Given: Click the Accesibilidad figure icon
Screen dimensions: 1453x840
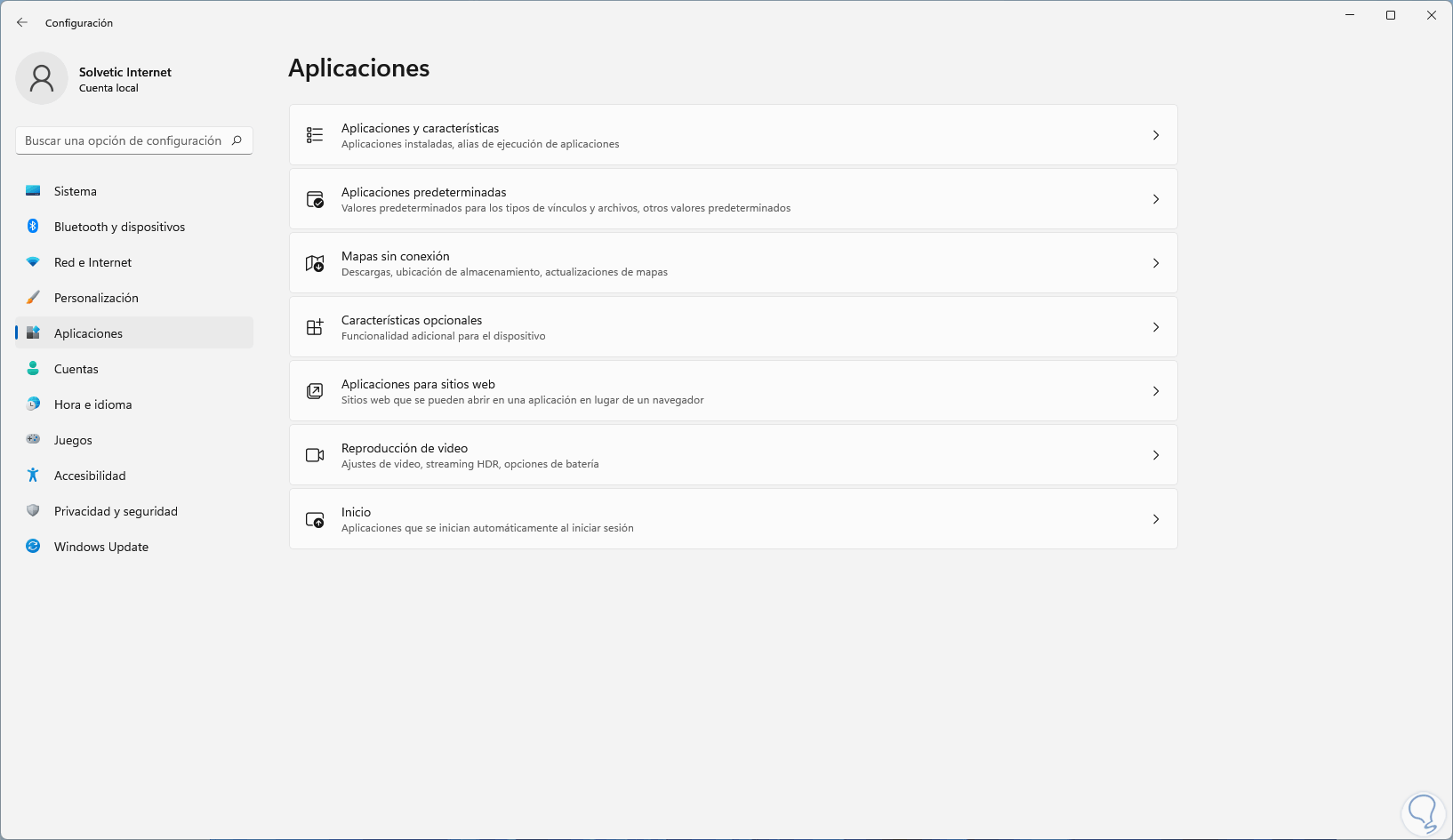Looking at the screenshot, I should [33, 476].
